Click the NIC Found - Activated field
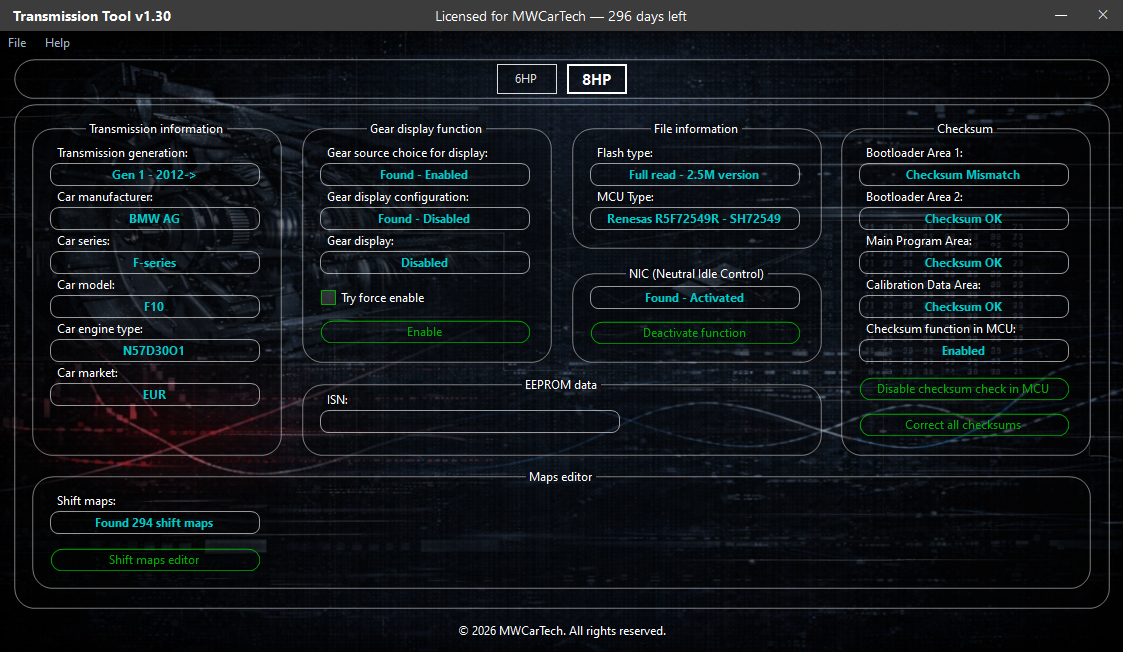Screen dimensions: 1123x652 695,297
